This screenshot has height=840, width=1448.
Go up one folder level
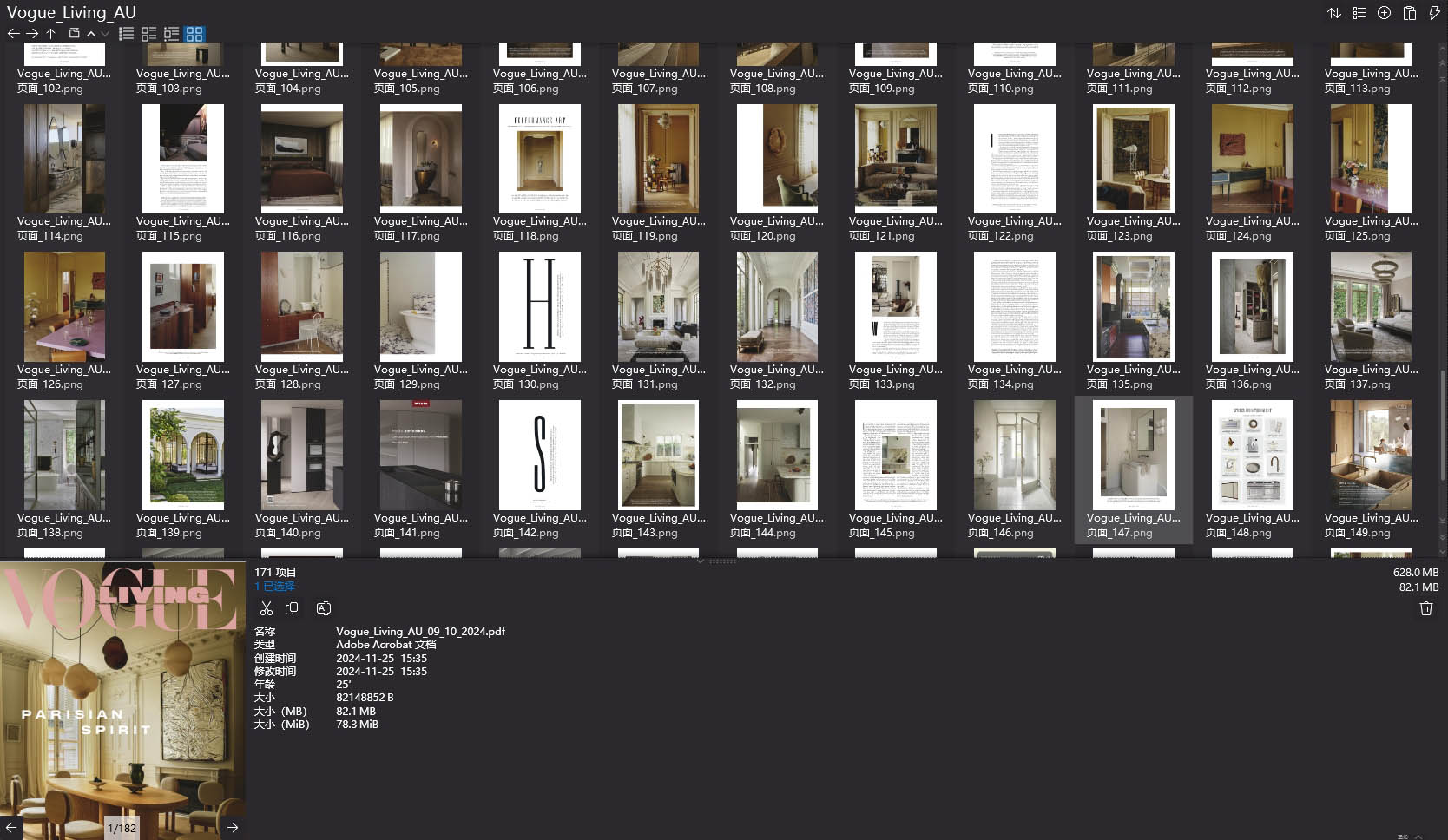point(51,34)
